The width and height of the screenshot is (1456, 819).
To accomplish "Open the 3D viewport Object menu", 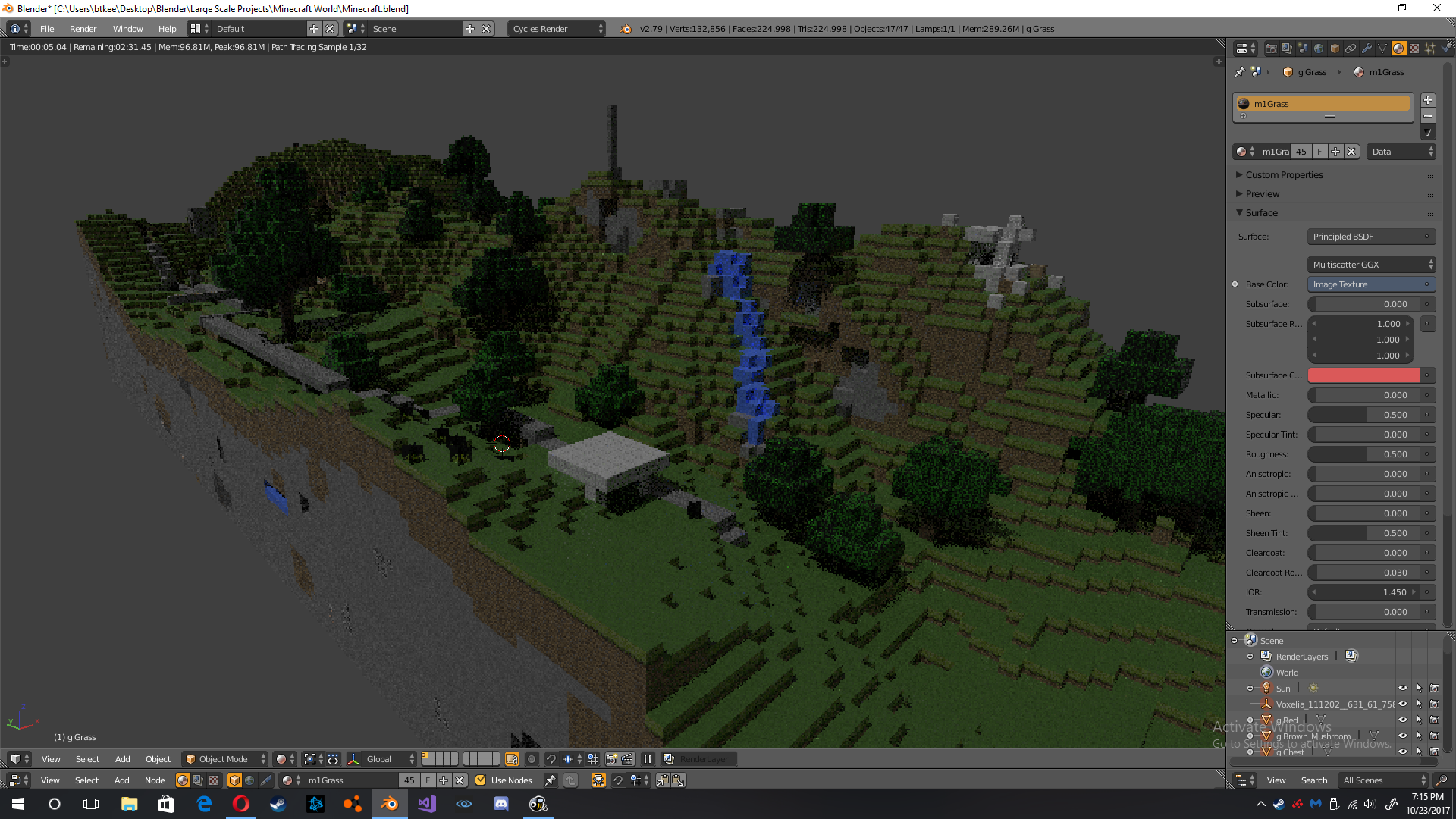I will coord(158,759).
